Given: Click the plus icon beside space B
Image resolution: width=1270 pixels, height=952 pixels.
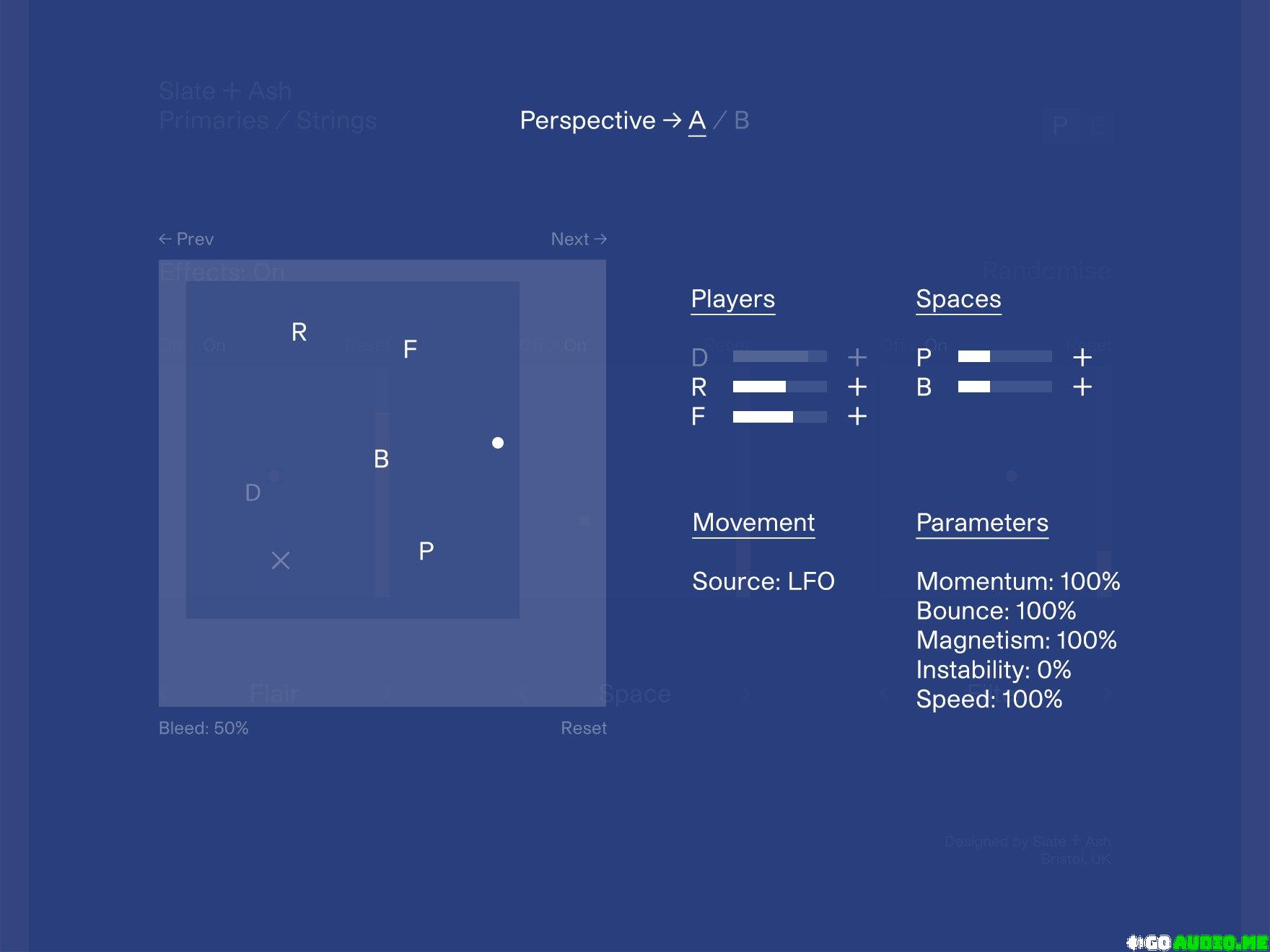Looking at the screenshot, I should (1082, 387).
